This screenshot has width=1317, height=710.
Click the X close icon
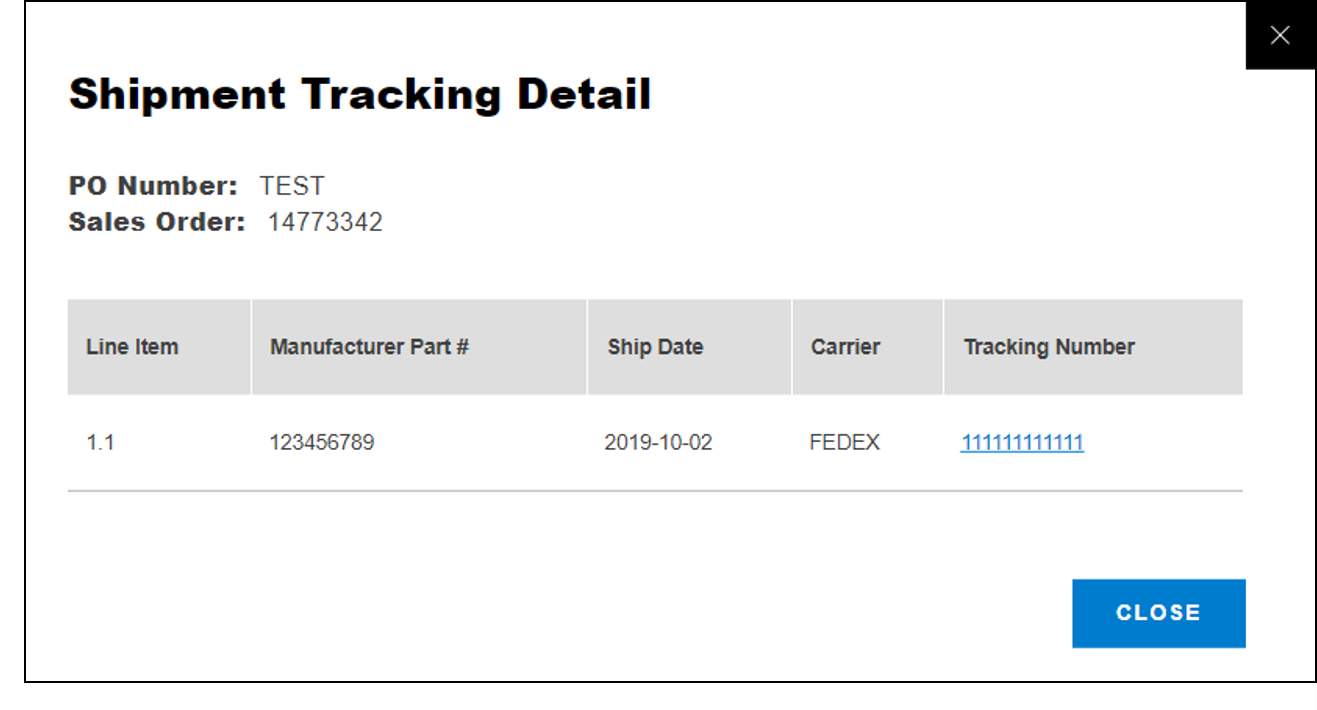coord(1280,35)
